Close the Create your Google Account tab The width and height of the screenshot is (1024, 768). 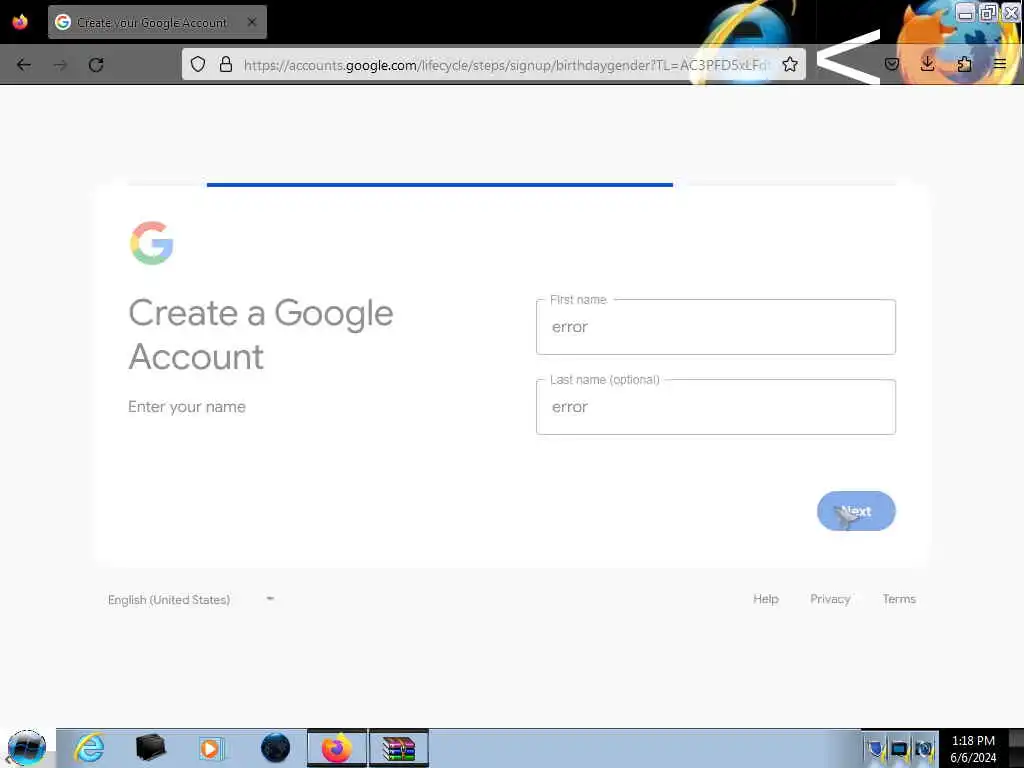(252, 22)
